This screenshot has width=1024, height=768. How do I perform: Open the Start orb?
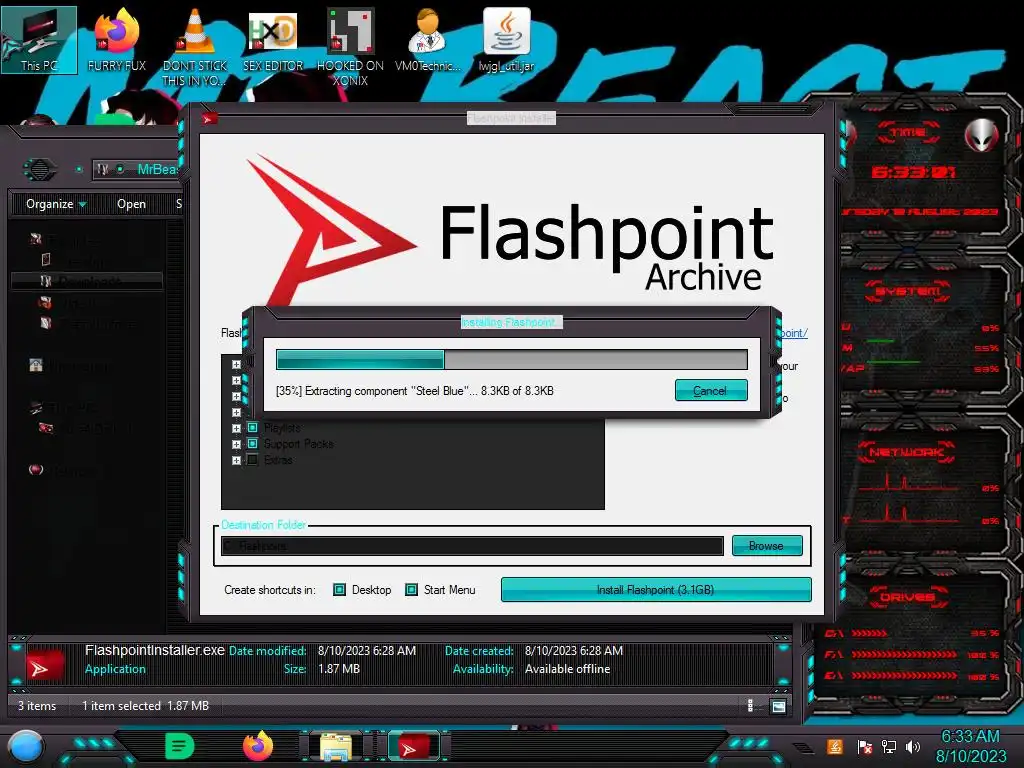coord(25,747)
